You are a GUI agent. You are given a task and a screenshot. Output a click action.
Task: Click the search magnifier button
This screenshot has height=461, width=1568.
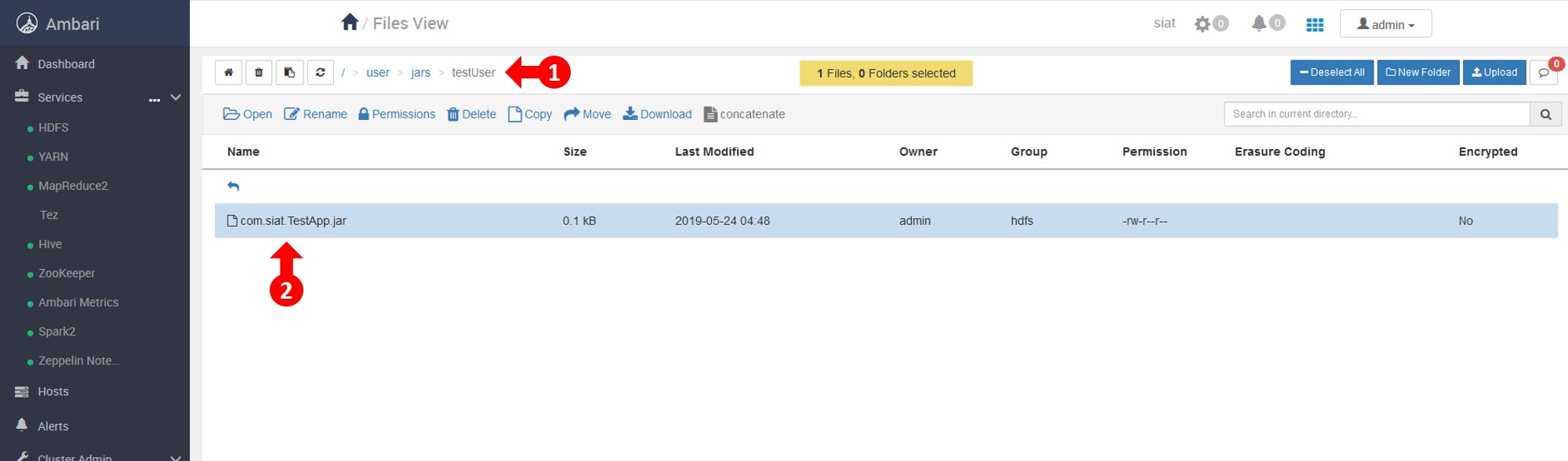click(x=1545, y=114)
